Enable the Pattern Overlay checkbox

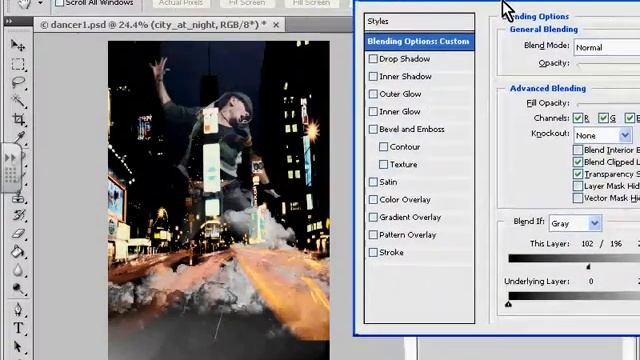(373, 234)
